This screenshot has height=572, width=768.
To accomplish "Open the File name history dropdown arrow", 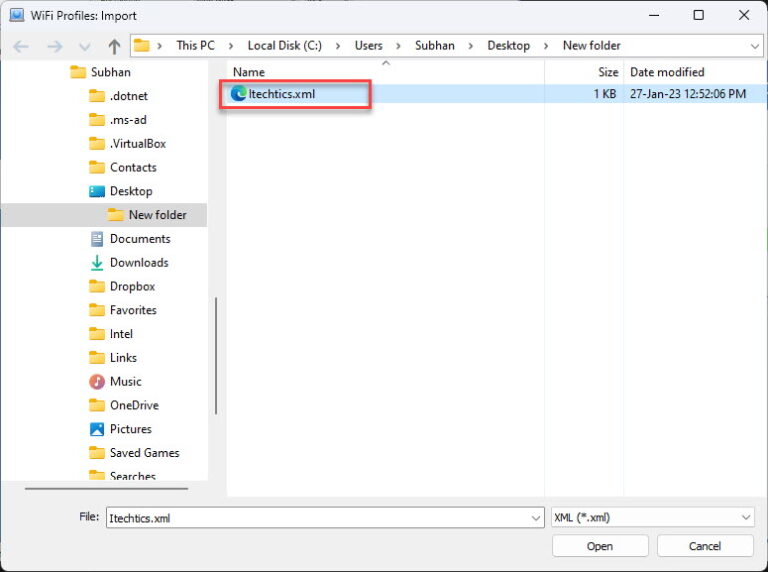I will (536, 518).
